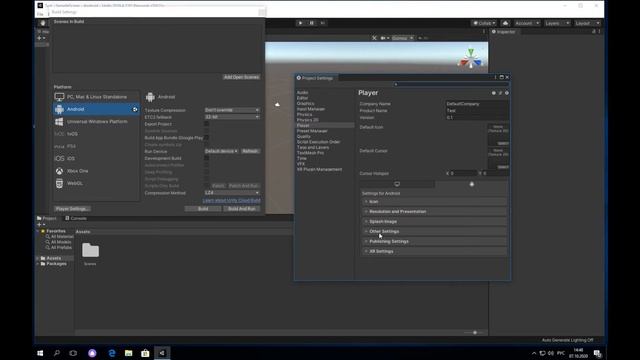Select the Android platform in Build Settings
The width and height of the screenshot is (640, 360).
click(x=96, y=109)
